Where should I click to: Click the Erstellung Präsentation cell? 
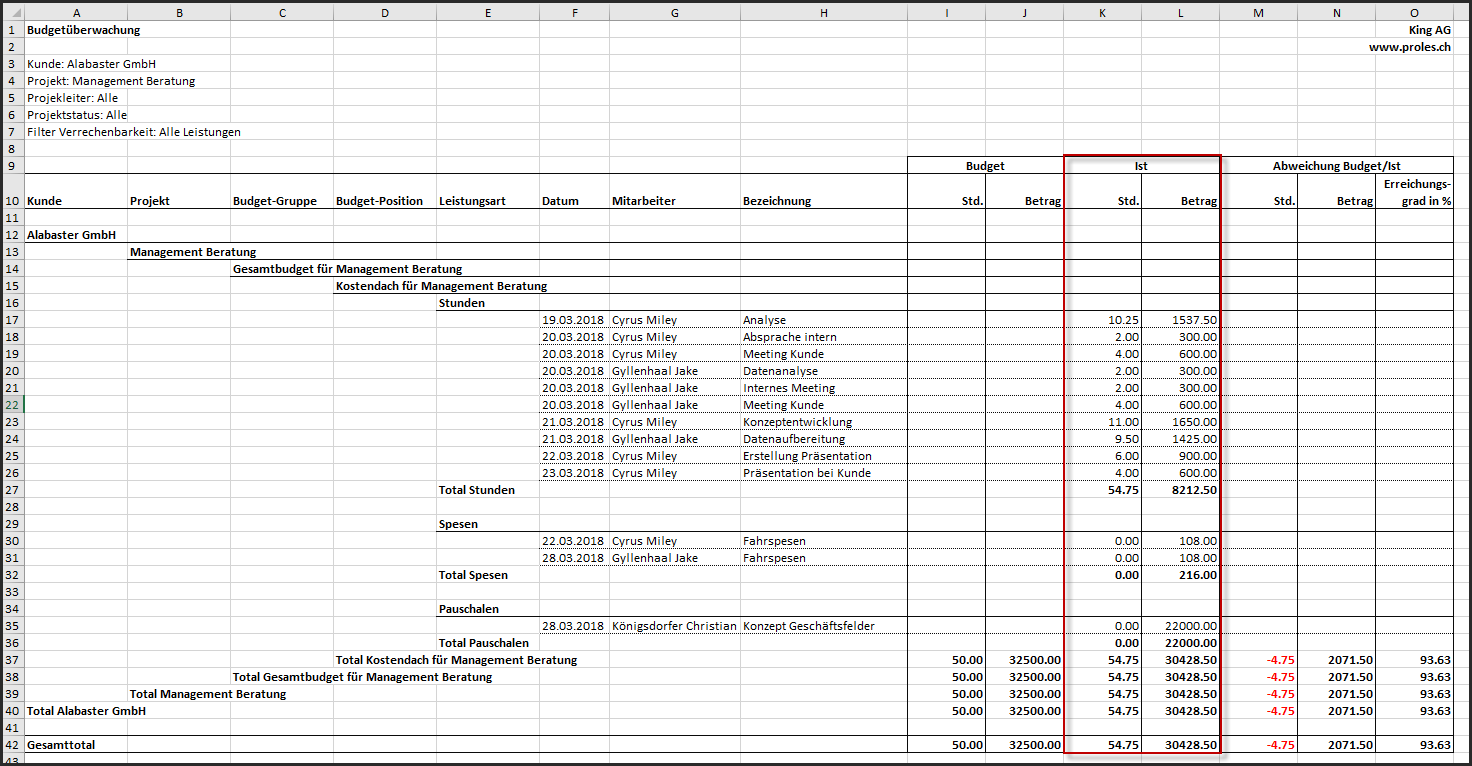(808, 456)
